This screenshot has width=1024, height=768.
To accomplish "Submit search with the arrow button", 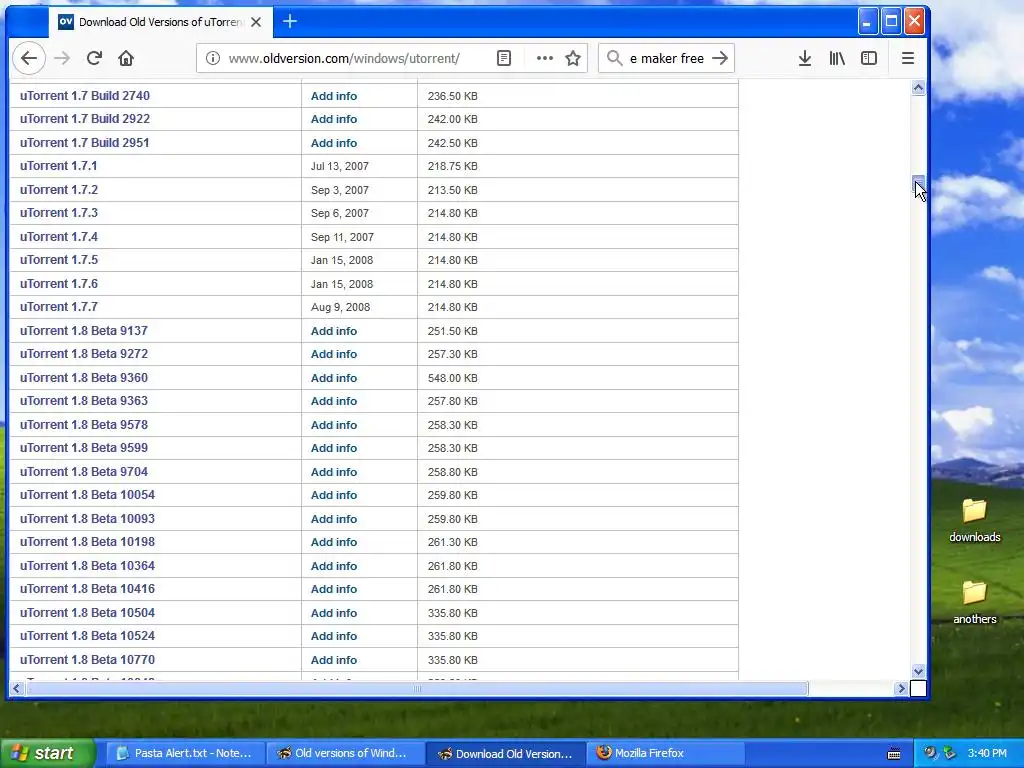I will point(720,58).
